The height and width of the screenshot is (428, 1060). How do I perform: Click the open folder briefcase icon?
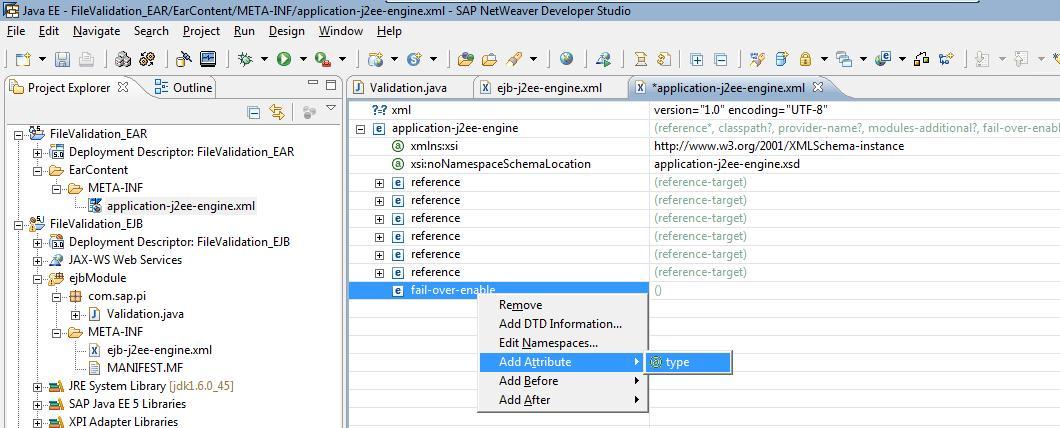coord(489,60)
